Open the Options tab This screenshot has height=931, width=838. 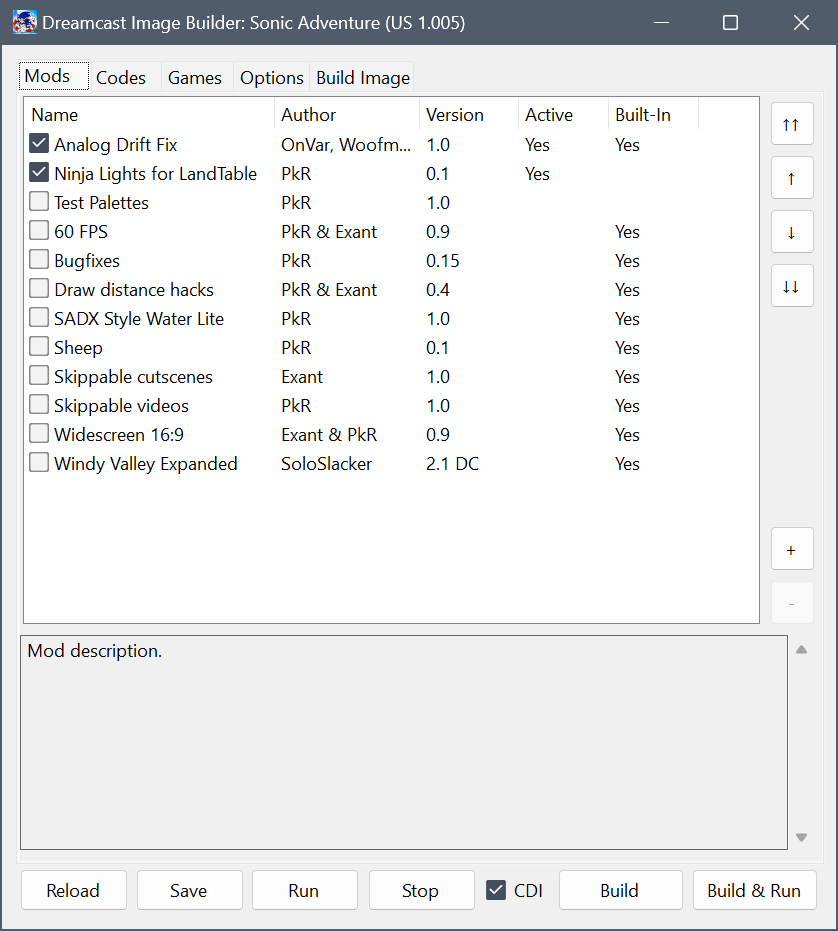271,78
